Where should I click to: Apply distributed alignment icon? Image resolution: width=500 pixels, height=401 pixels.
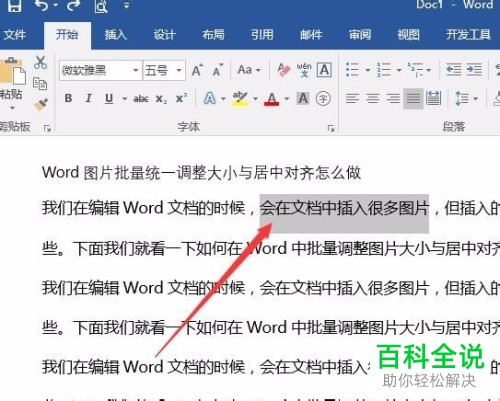[434, 98]
